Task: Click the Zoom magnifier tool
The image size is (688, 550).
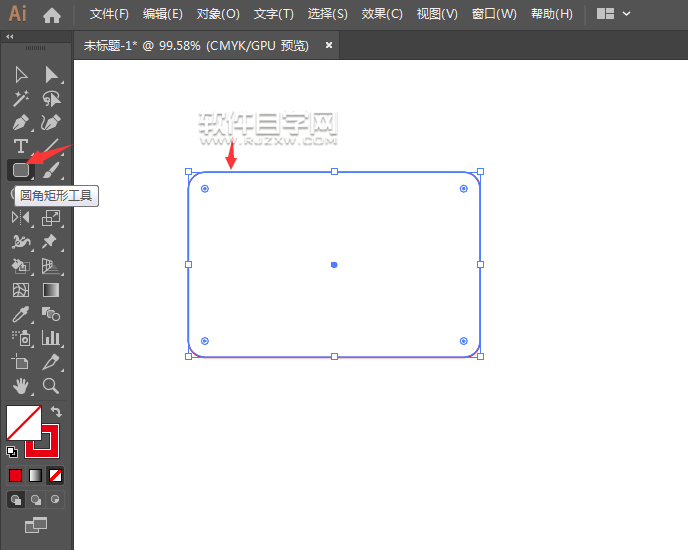Action: (51, 386)
